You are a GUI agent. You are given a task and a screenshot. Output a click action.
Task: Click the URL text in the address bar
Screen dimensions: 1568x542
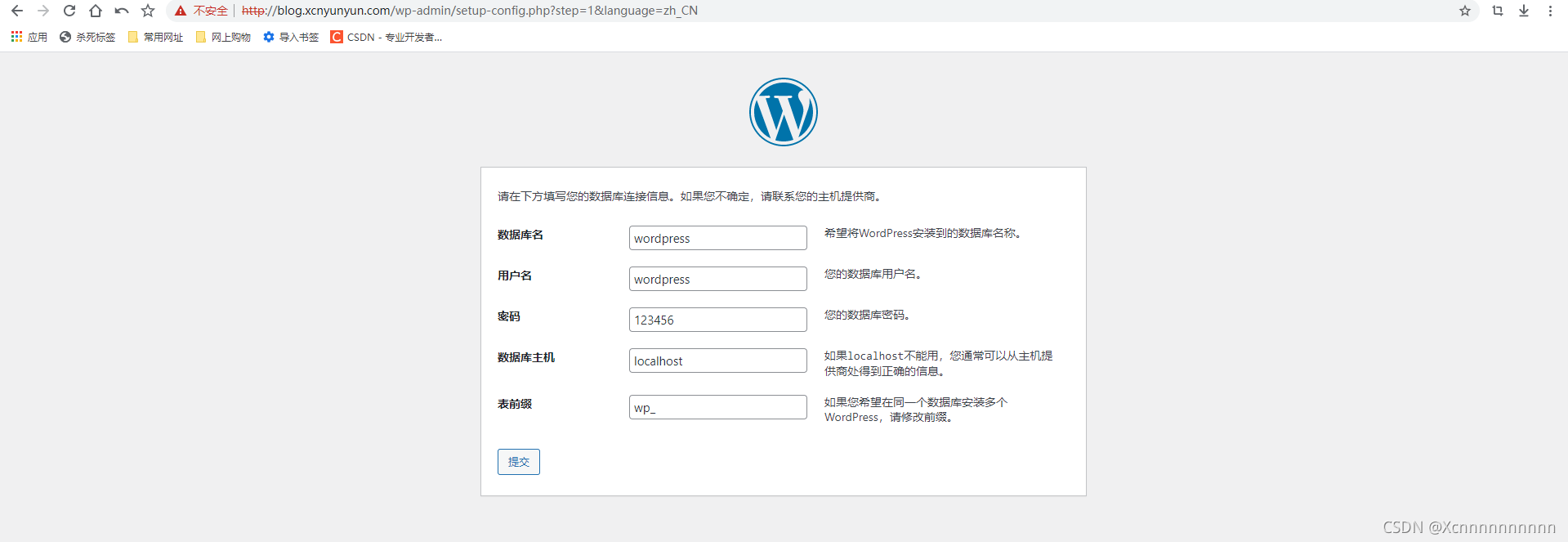[470, 11]
